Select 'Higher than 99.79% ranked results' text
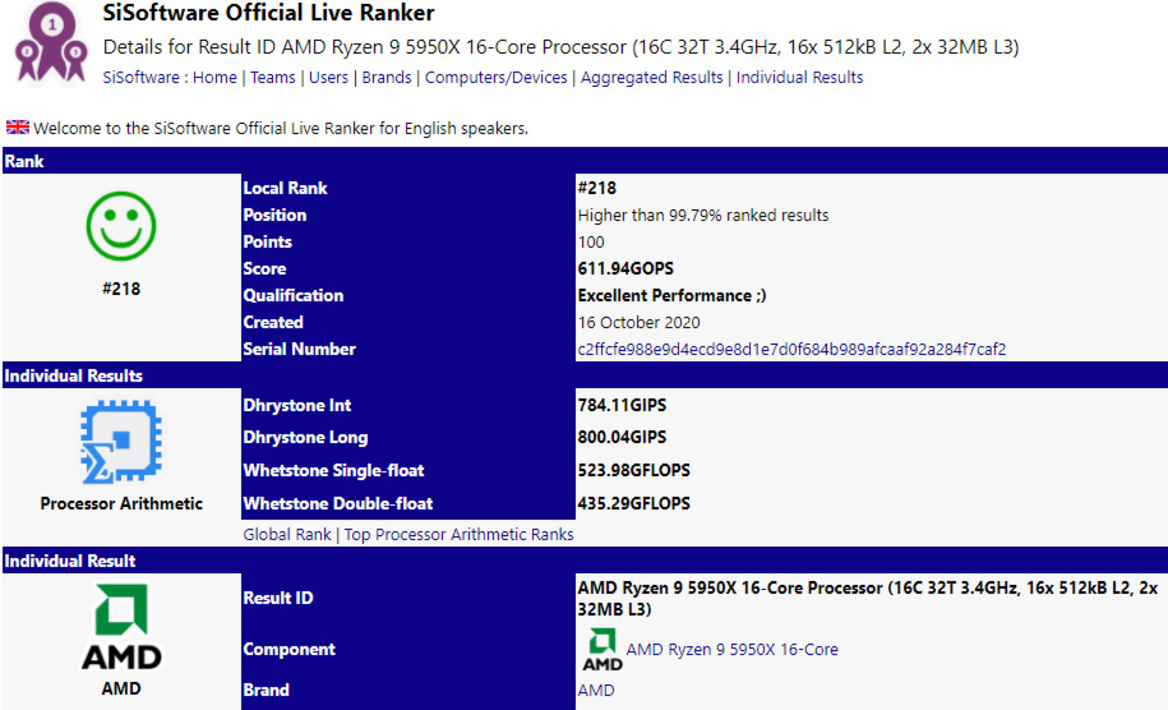This screenshot has width=1168, height=710. 703,215
